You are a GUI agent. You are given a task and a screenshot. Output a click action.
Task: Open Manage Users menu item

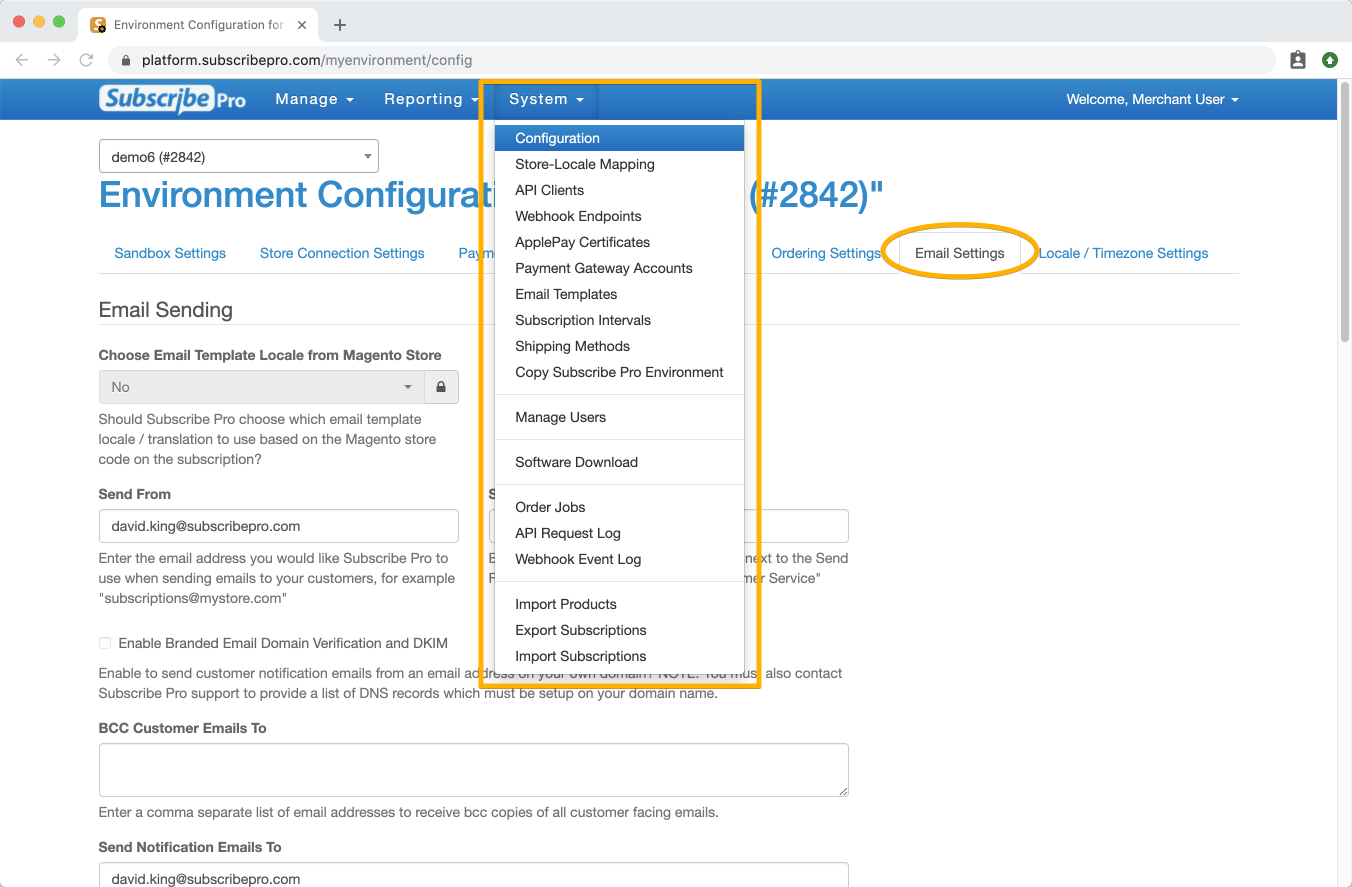(x=619, y=417)
